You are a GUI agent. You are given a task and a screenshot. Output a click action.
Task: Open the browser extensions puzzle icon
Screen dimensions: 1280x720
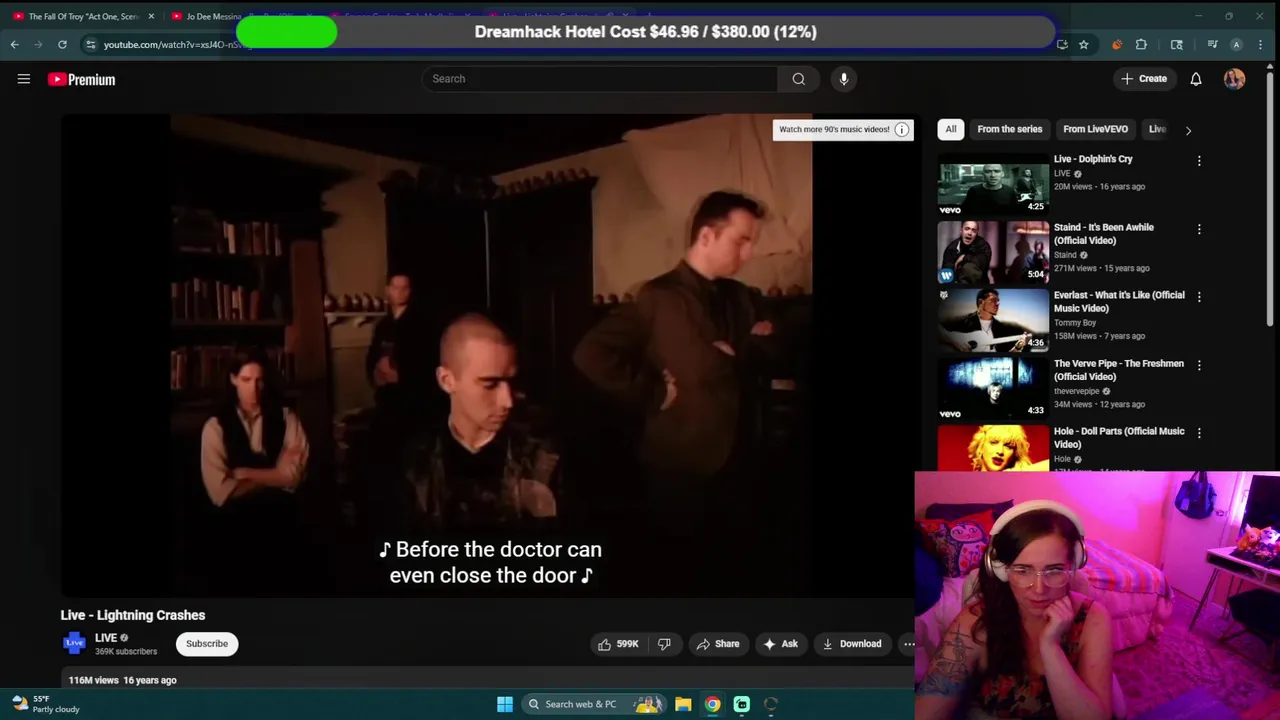coord(1141,44)
